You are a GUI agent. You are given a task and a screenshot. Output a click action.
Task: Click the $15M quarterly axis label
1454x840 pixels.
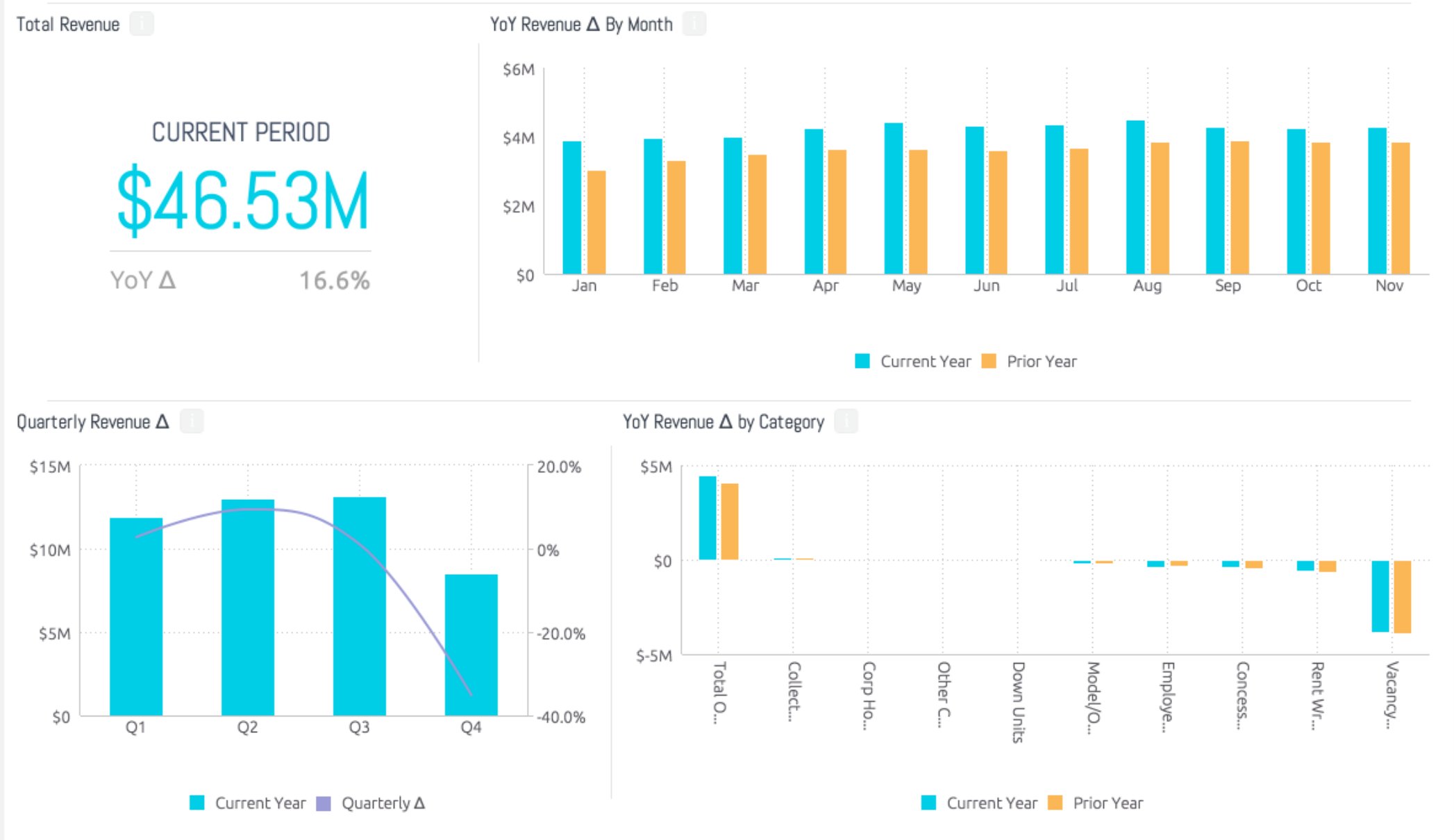coord(50,467)
